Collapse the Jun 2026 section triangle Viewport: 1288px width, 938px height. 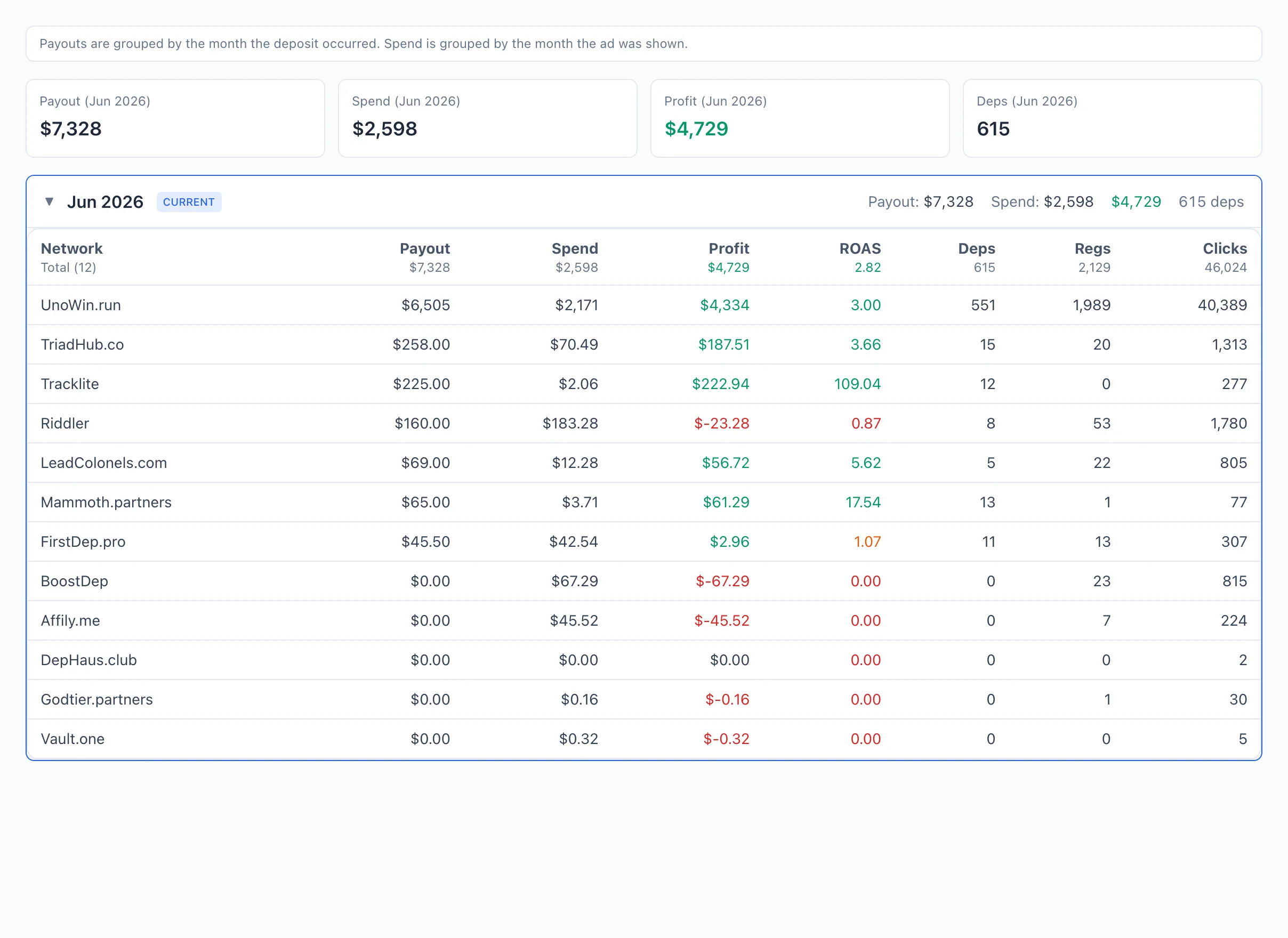pos(50,201)
